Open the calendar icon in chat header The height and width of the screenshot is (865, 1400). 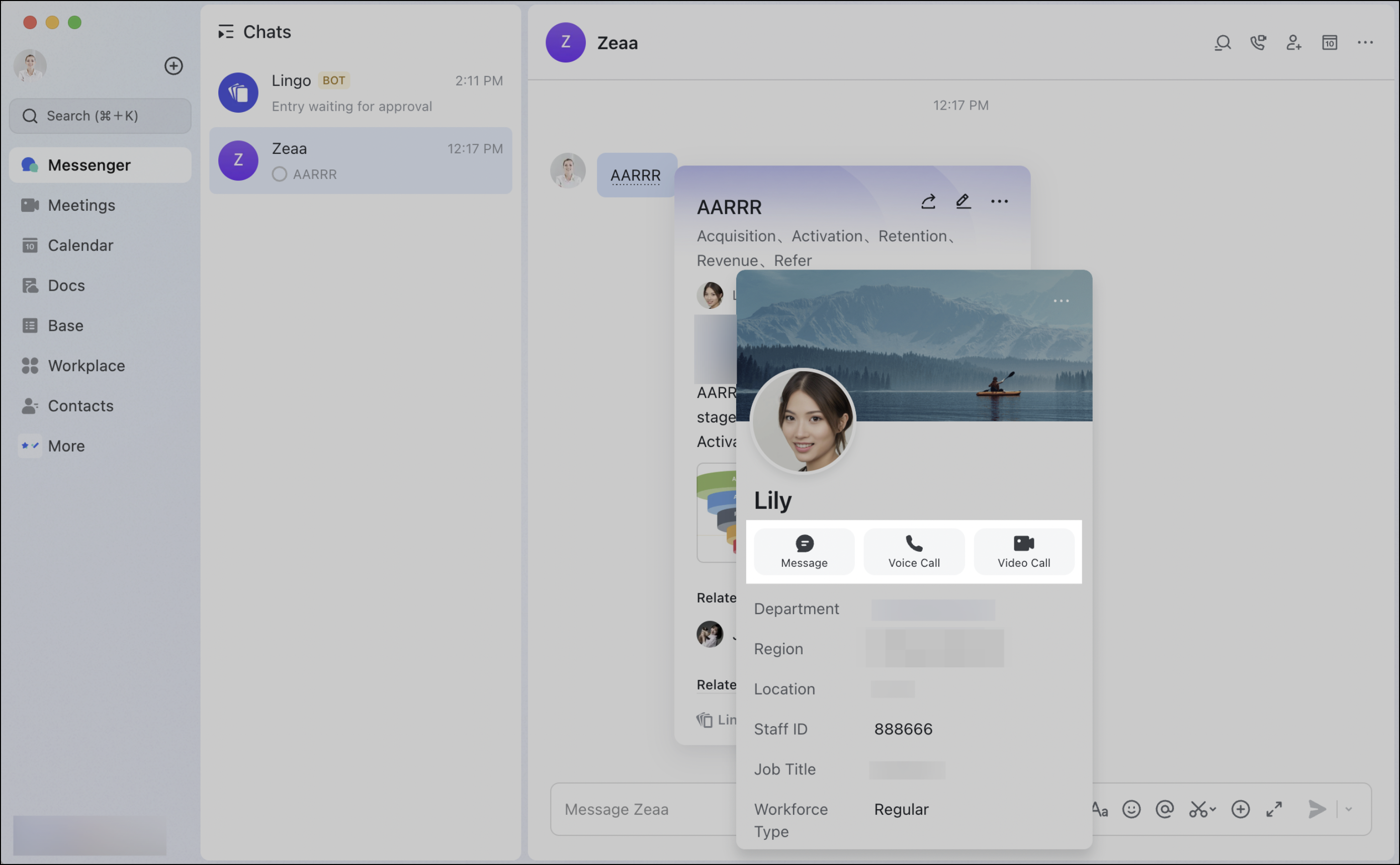(x=1329, y=43)
